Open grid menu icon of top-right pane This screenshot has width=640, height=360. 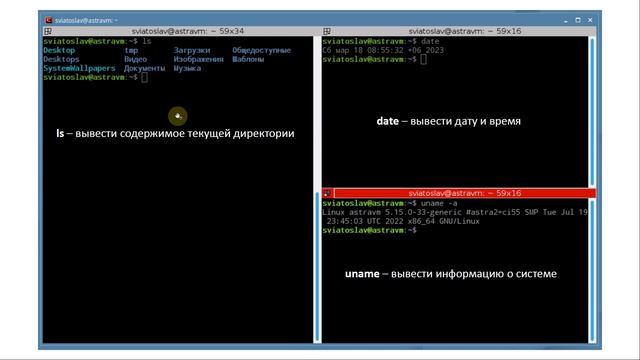pos(327,31)
